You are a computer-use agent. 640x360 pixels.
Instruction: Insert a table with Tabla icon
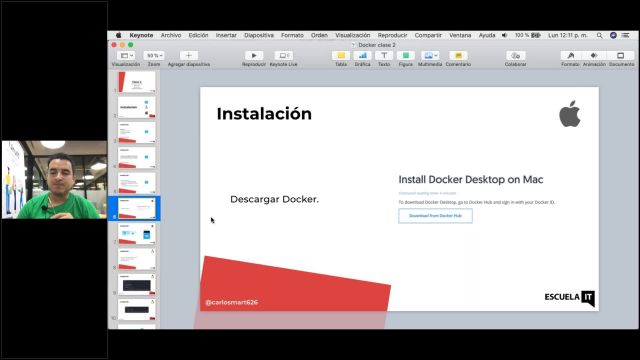tap(341, 56)
